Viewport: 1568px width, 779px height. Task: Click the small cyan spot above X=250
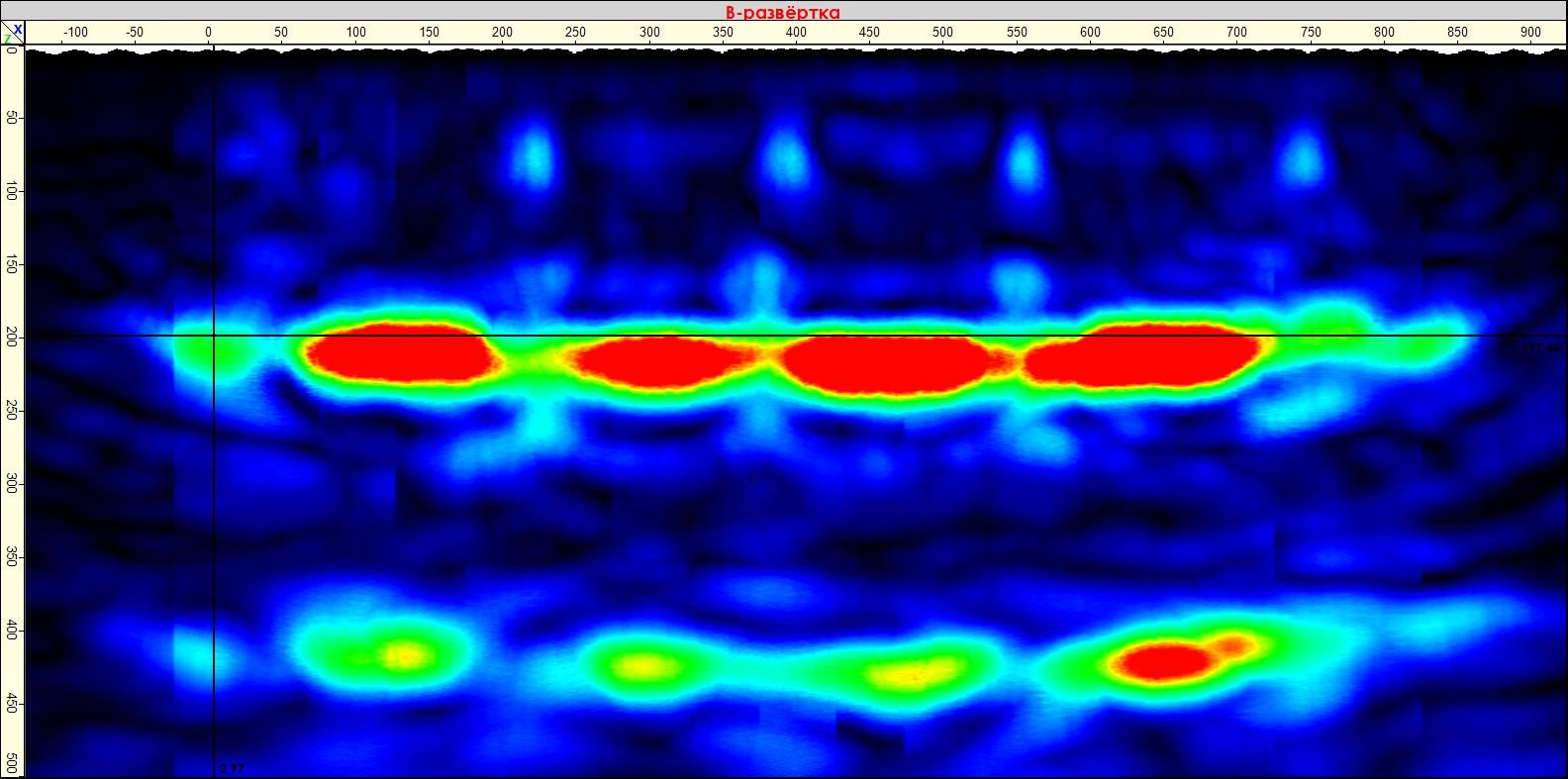click(535, 153)
